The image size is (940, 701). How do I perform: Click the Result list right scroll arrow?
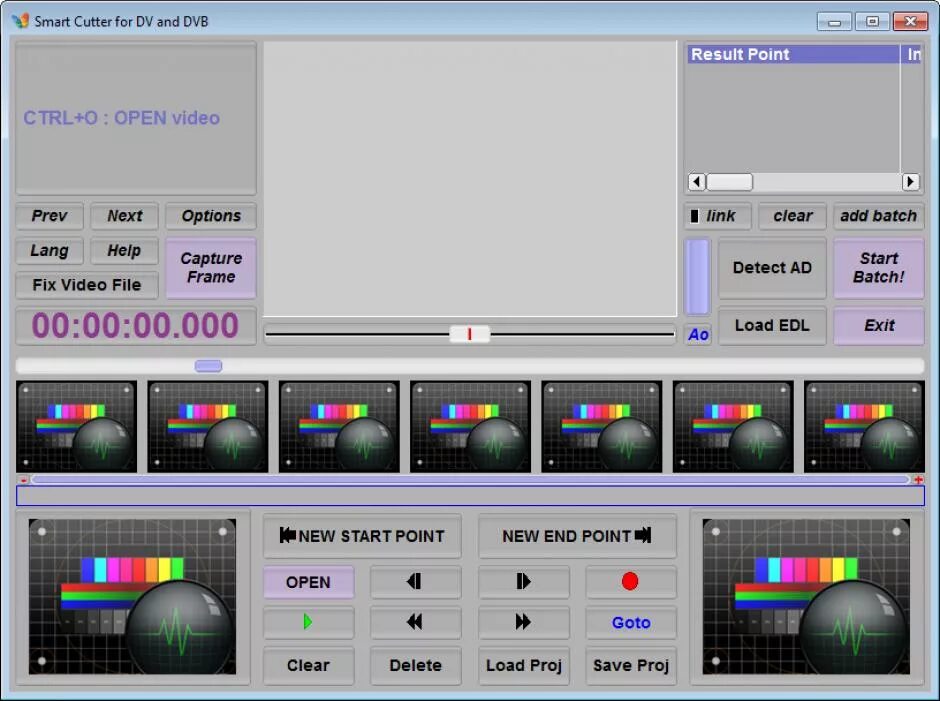(911, 182)
